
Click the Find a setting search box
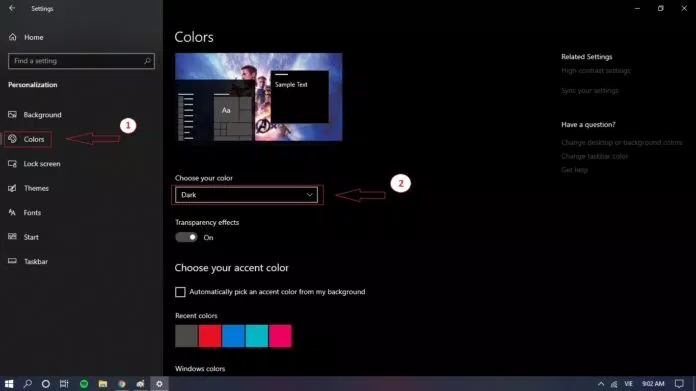(81, 61)
